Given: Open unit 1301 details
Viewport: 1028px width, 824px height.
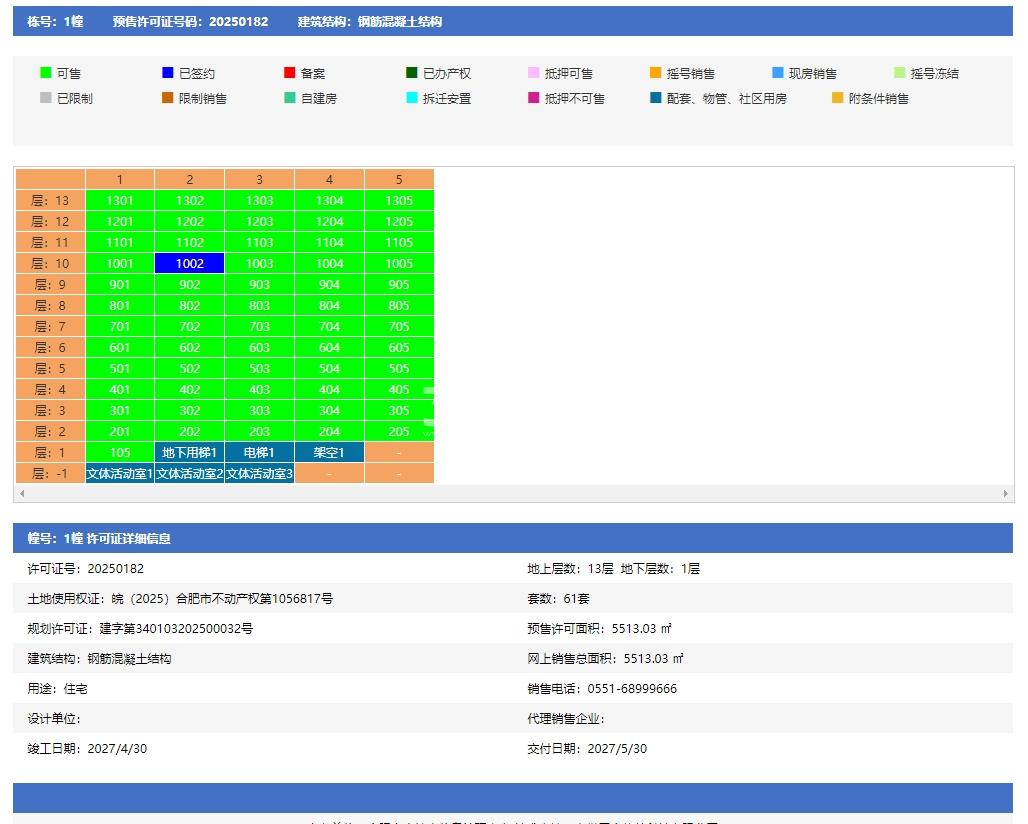Looking at the screenshot, I should [x=119, y=201].
